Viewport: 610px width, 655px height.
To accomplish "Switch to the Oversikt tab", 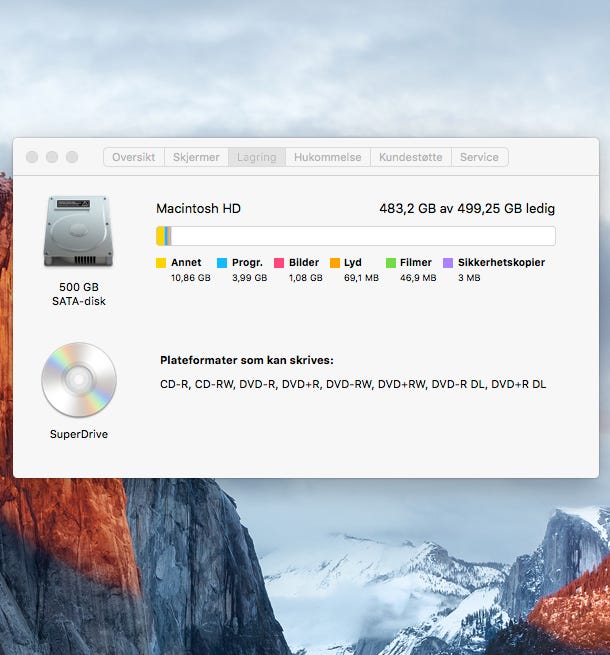I will click(134, 157).
